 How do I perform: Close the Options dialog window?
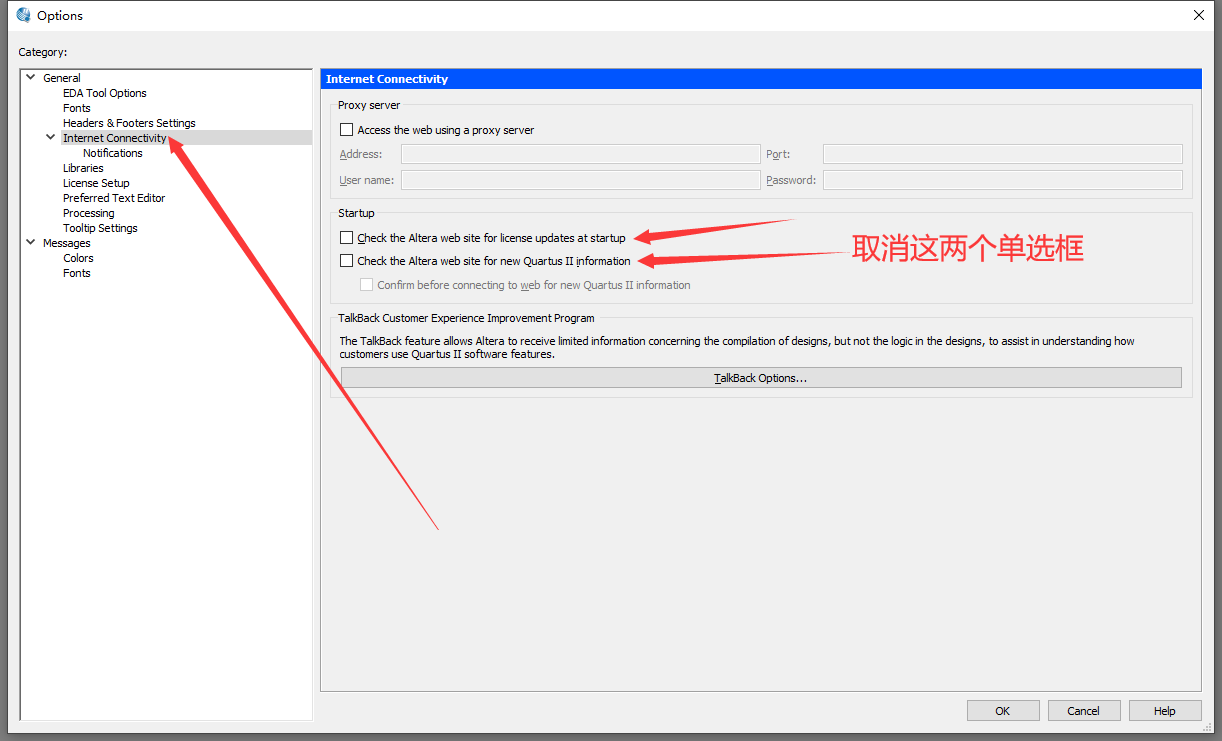click(x=1199, y=15)
